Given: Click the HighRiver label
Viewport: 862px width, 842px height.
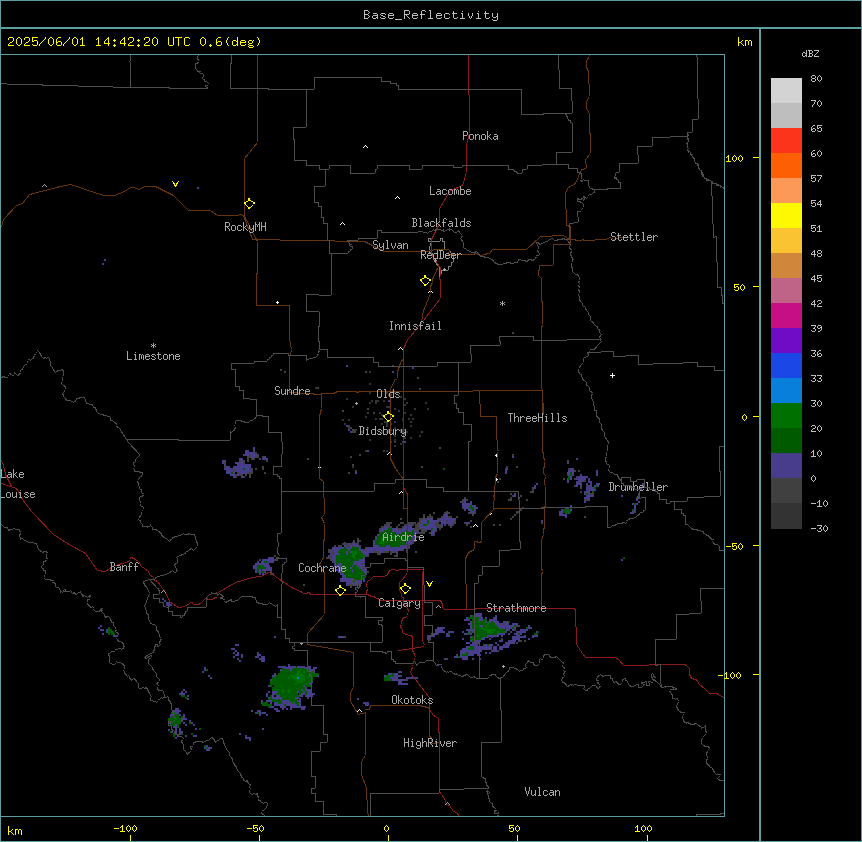Looking at the screenshot, I should pos(430,743).
